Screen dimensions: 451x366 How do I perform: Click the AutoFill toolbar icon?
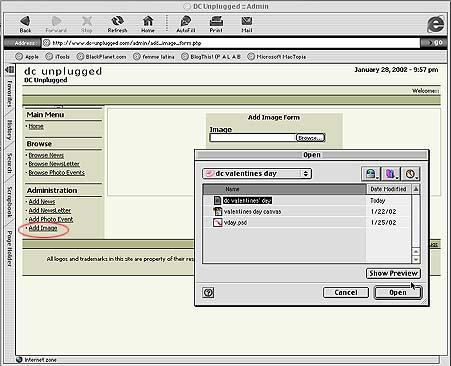click(185, 24)
